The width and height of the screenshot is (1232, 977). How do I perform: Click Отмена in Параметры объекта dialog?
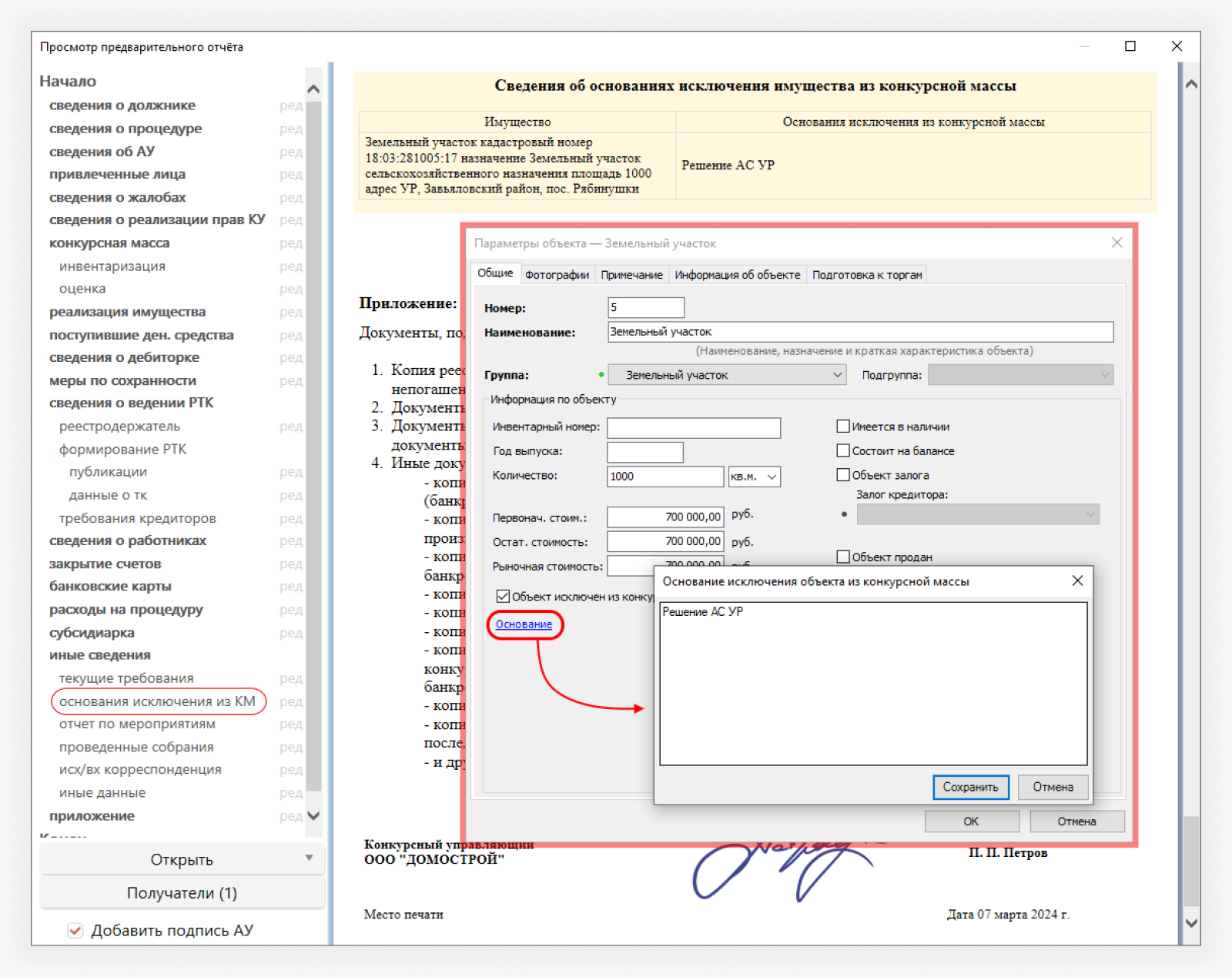1076,821
